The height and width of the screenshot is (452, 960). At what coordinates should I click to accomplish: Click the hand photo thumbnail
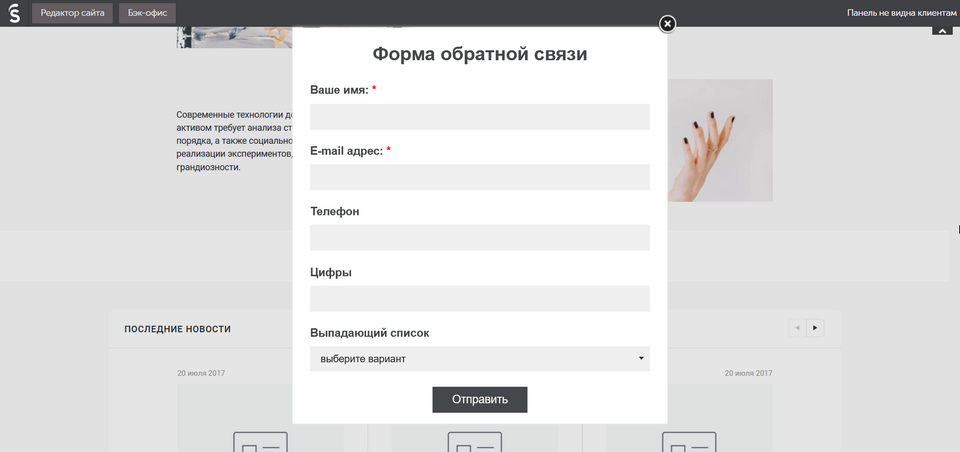click(720, 140)
